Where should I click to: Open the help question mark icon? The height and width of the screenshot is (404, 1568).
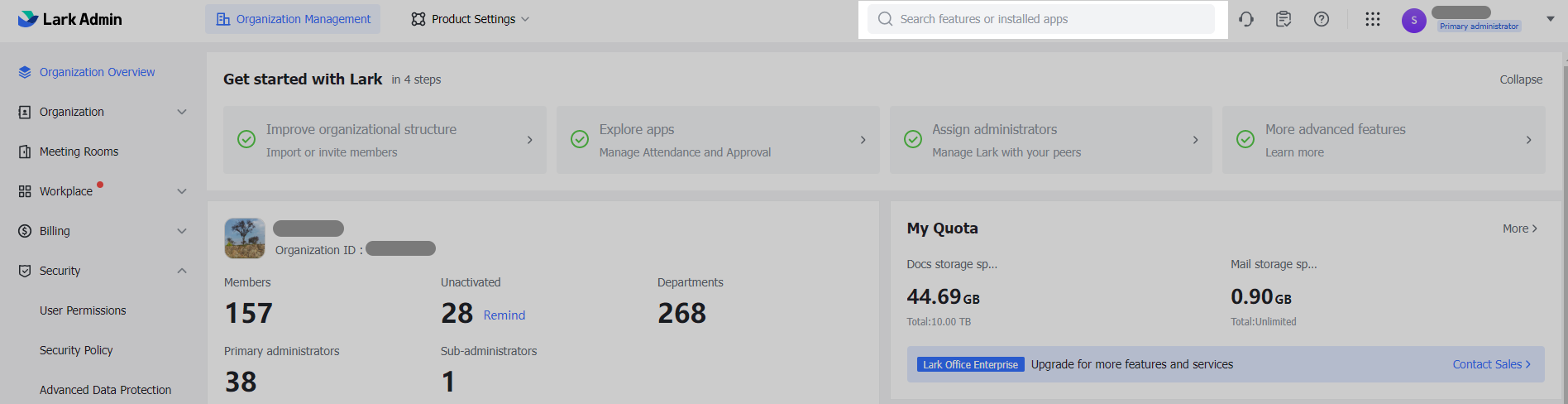coord(1322,19)
